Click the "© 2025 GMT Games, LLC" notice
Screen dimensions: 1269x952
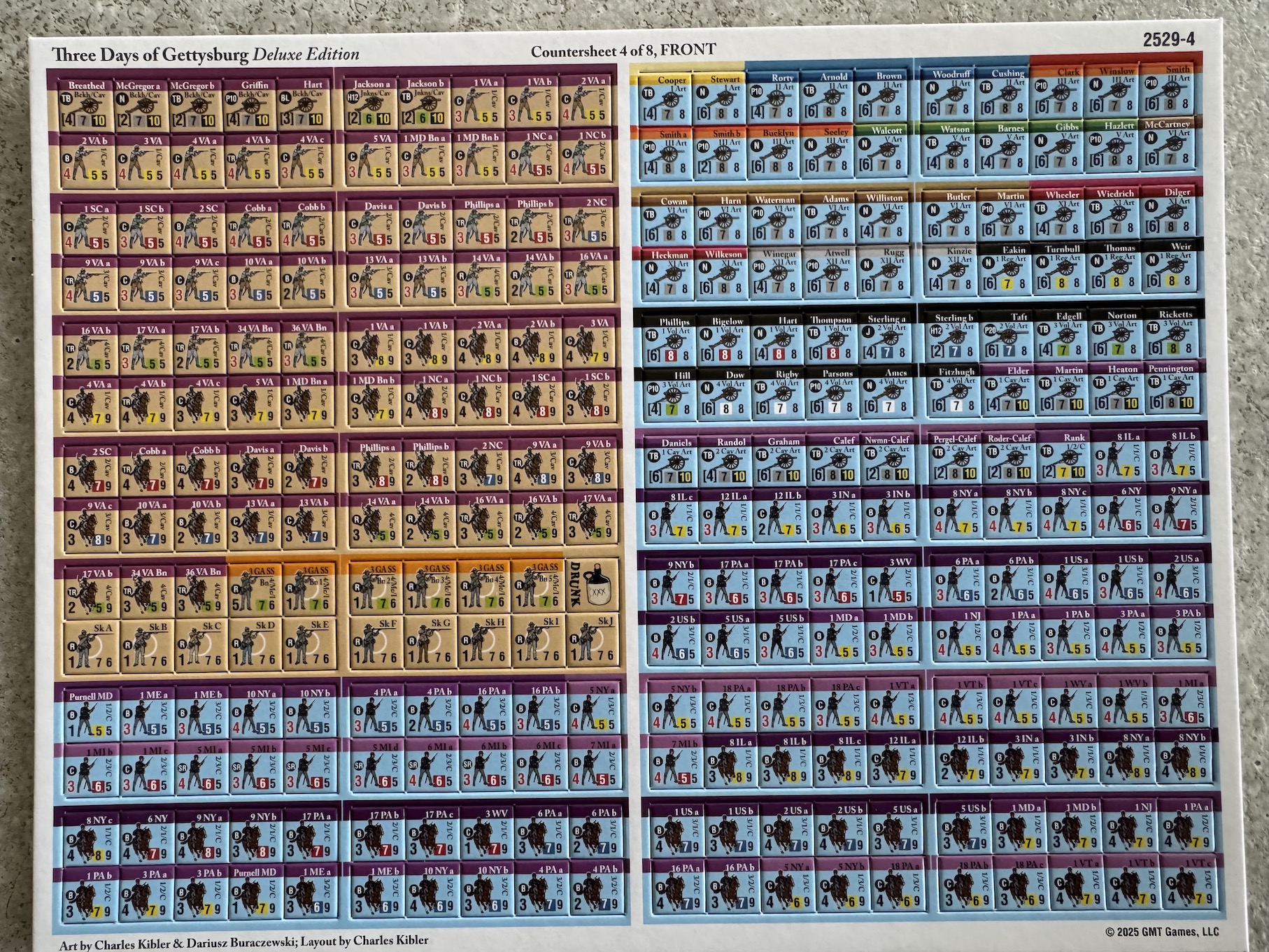[x=1161, y=932]
